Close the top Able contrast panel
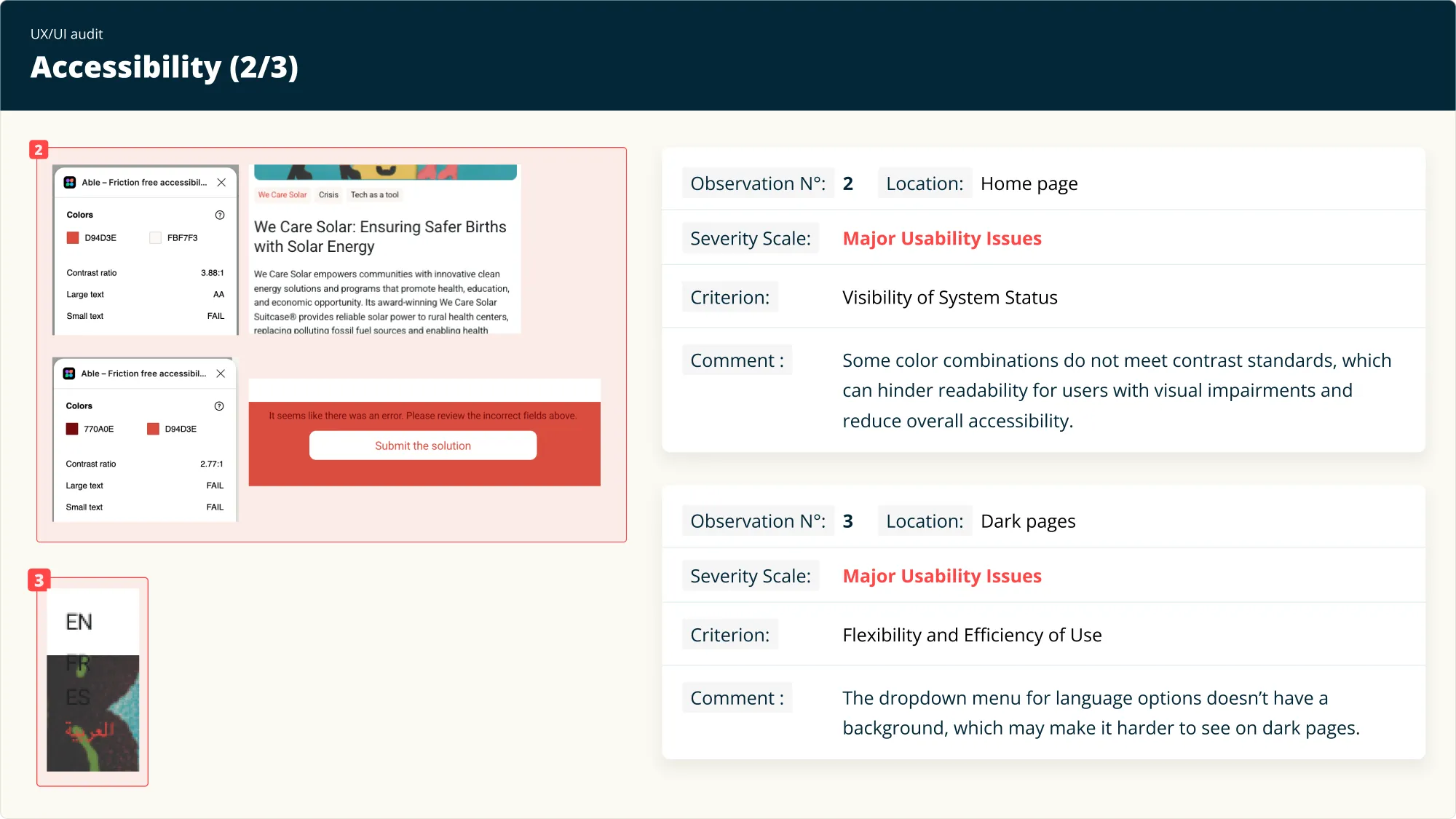 point(221,183)
